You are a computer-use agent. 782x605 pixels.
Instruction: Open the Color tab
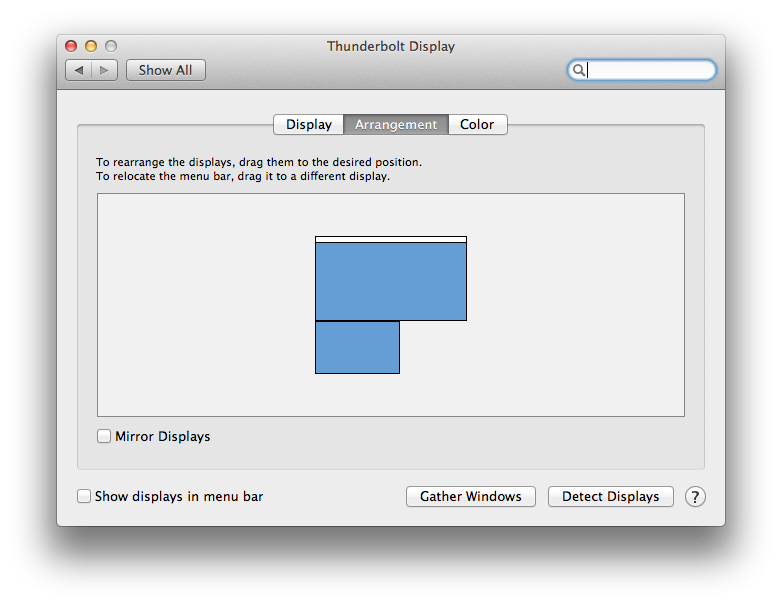coord(477,125)
